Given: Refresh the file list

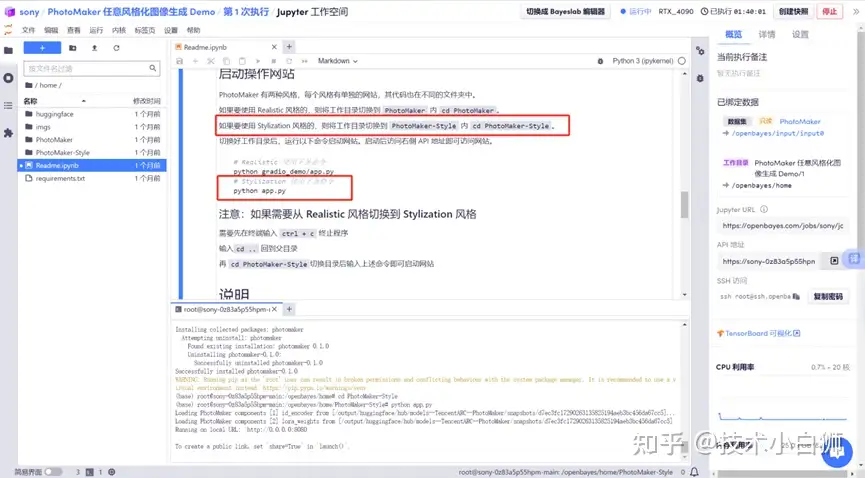Looking at the screenshot, I should (x=116, y=48).
